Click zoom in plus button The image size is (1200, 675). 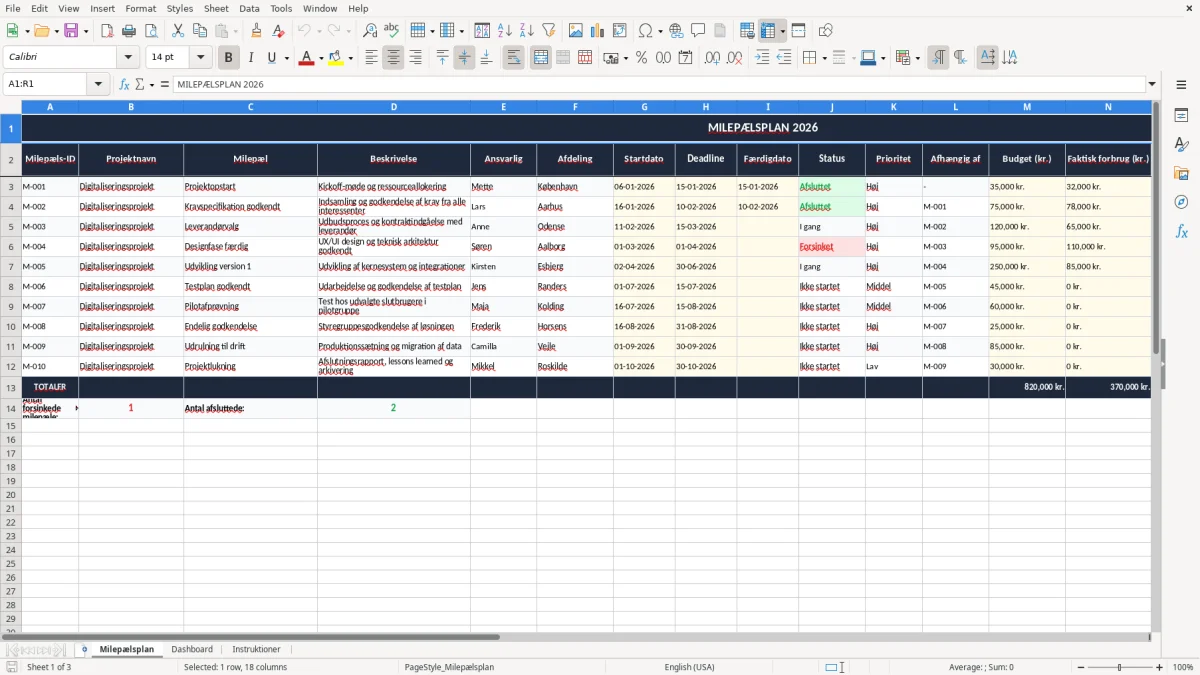click(x=1160, y=667)
